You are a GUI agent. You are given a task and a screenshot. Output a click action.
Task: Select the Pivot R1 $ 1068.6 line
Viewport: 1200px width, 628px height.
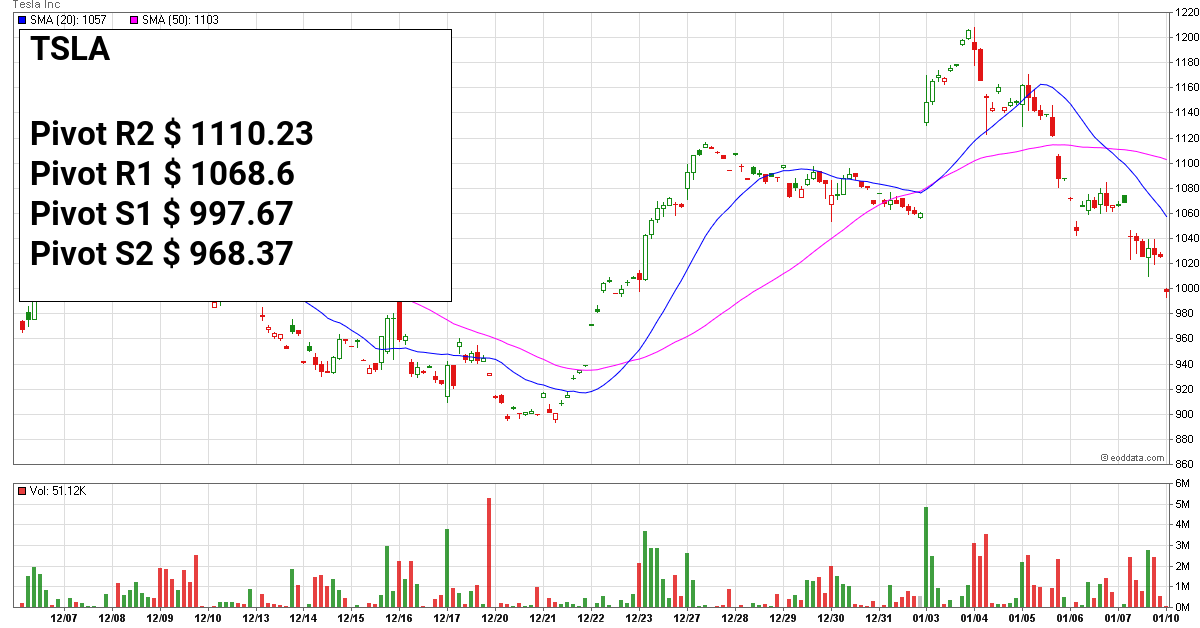pos(163,173)
